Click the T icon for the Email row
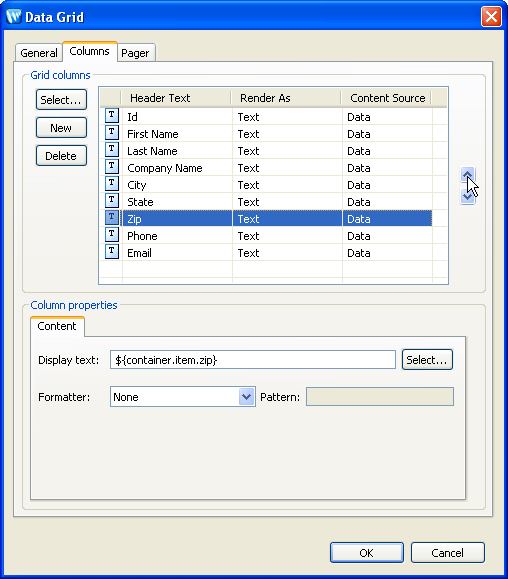The width and height of the screenshot is (508, 579). pos(111,251)
